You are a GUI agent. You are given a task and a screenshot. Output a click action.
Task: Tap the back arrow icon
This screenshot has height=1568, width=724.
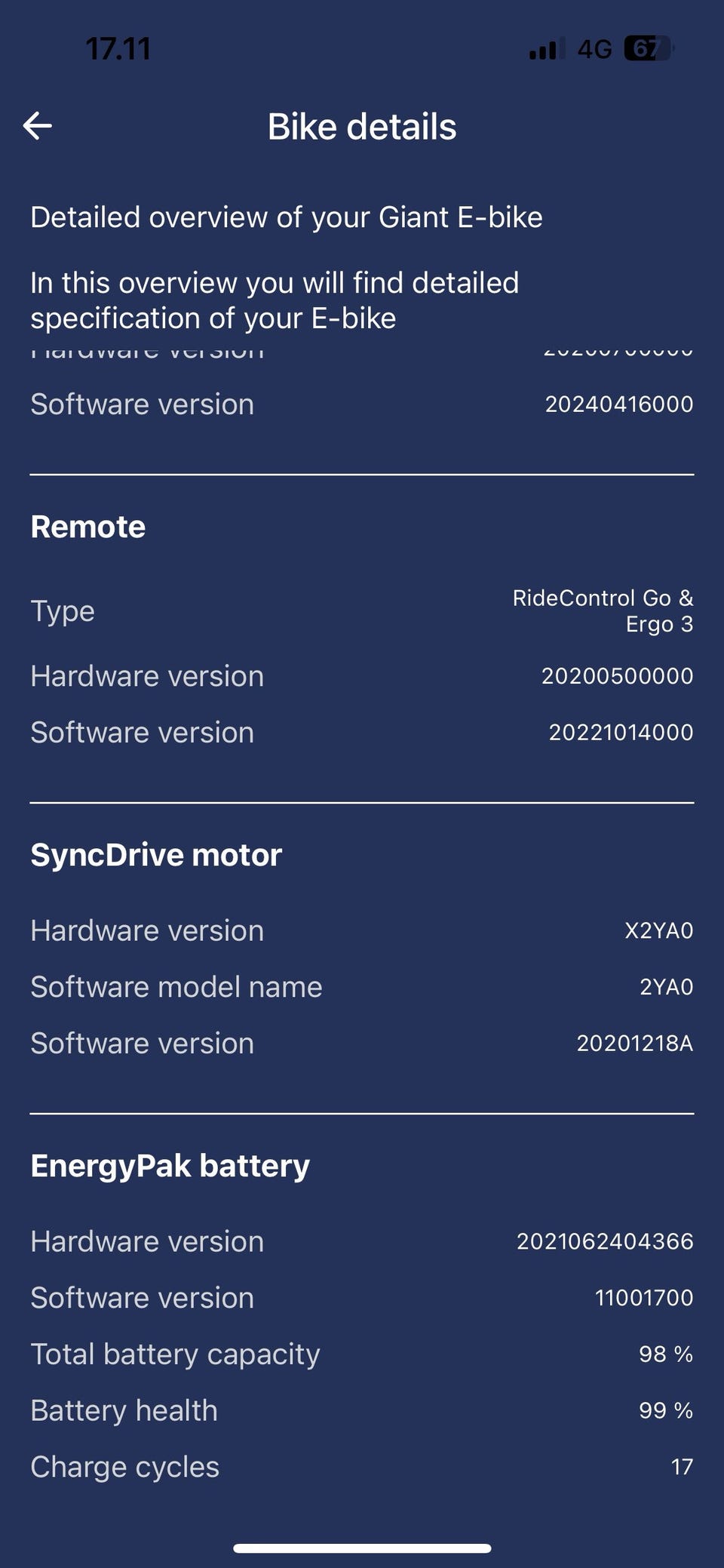(x=38, y=126)
